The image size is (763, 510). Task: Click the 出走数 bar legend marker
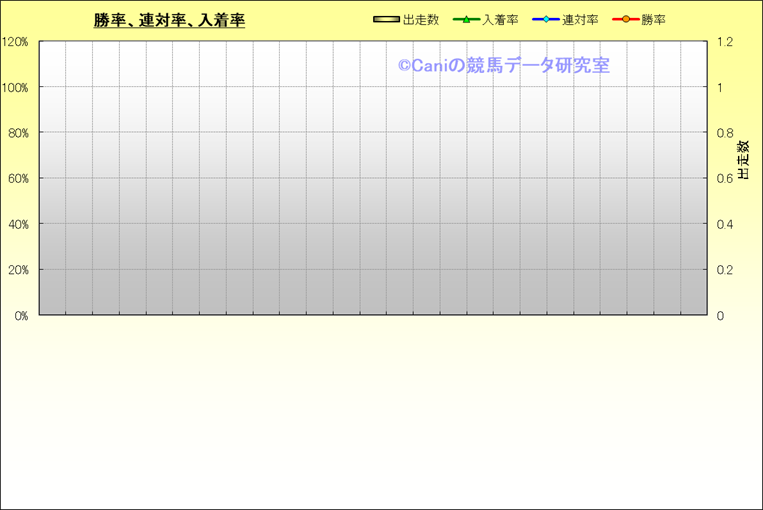pos(386,20)
